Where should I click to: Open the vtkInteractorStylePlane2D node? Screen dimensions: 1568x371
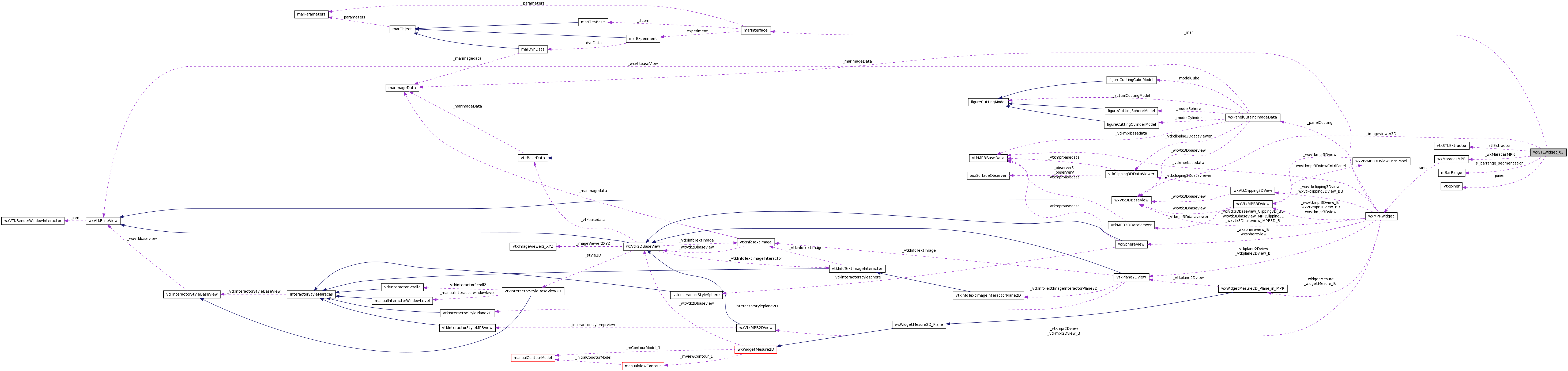pyautogui.click(x=467, y=313)
